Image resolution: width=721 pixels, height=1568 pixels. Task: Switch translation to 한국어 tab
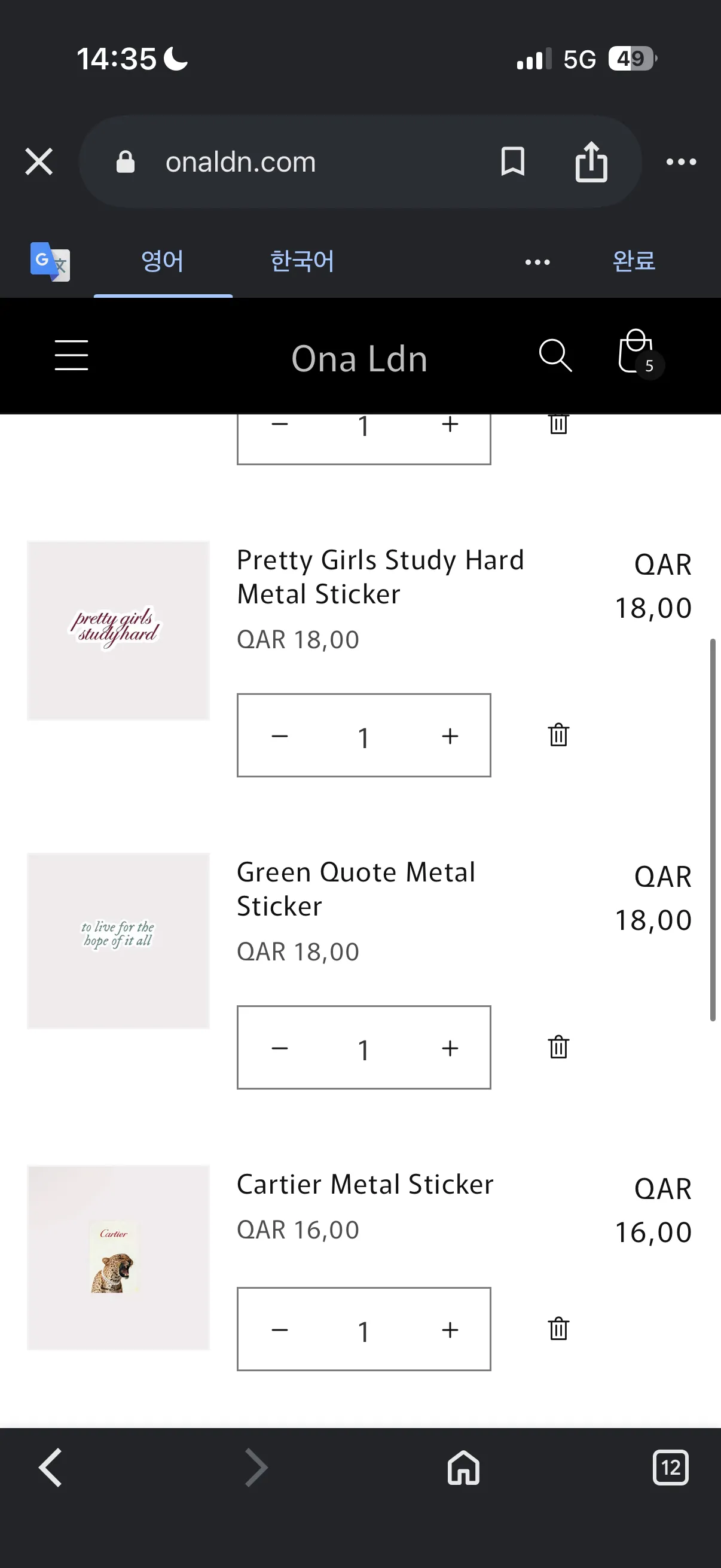click(x=302, y=261)
